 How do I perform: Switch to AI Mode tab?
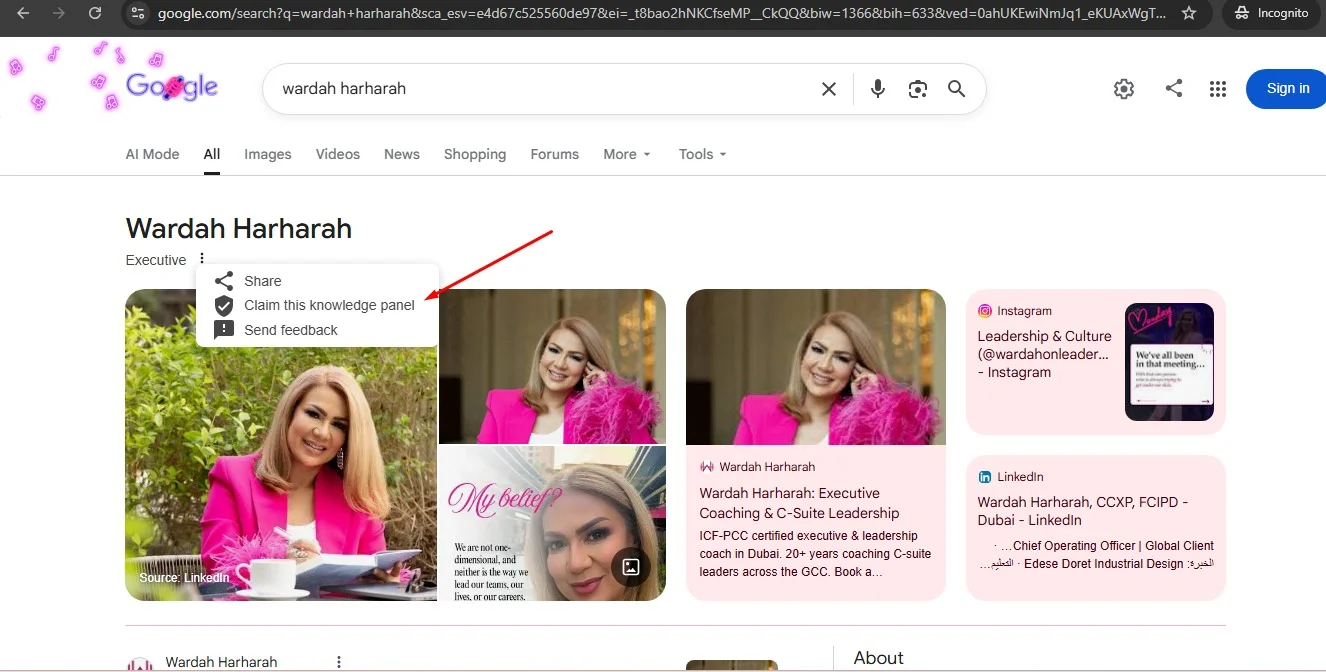(x=152, y=154)
